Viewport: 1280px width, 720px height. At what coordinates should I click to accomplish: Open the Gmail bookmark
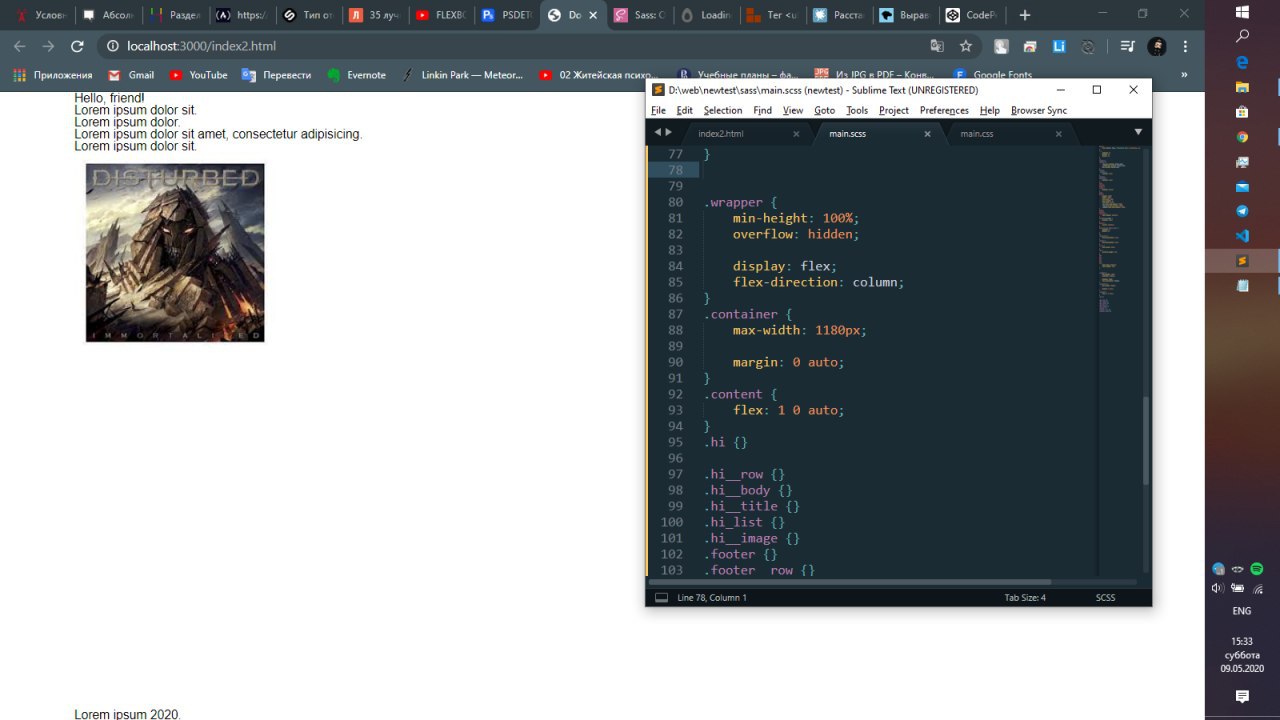pyautogui.click(x=131, y=75)
